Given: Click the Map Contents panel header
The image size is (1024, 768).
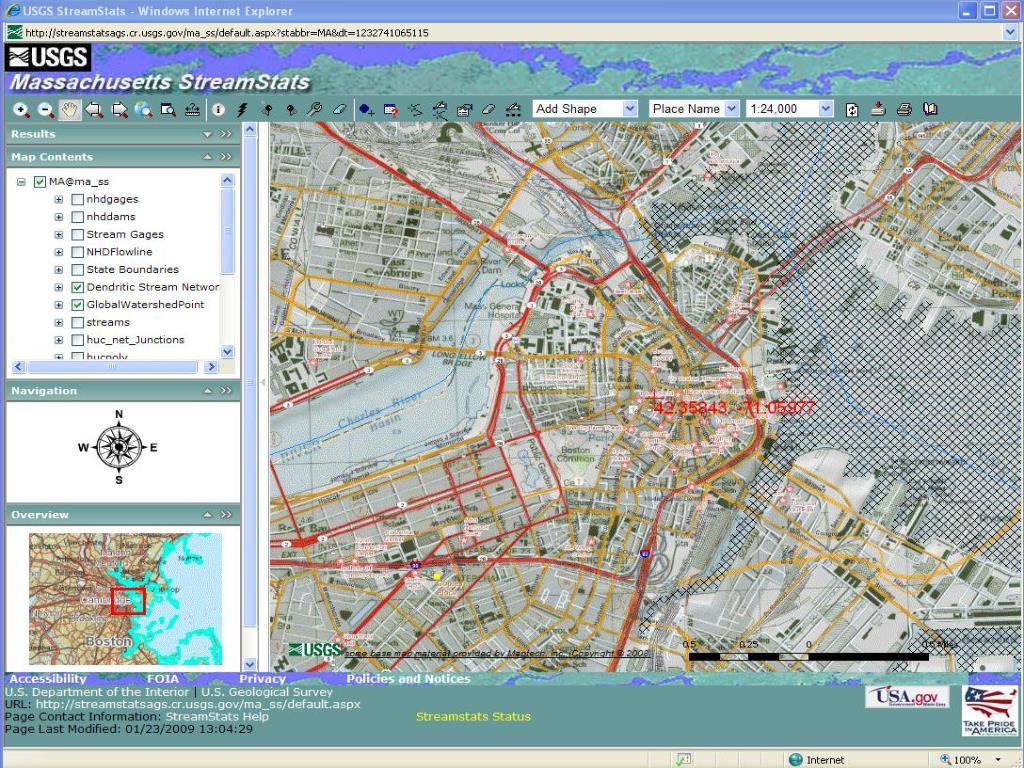Looking at the screenshot, I should [123, 157].
